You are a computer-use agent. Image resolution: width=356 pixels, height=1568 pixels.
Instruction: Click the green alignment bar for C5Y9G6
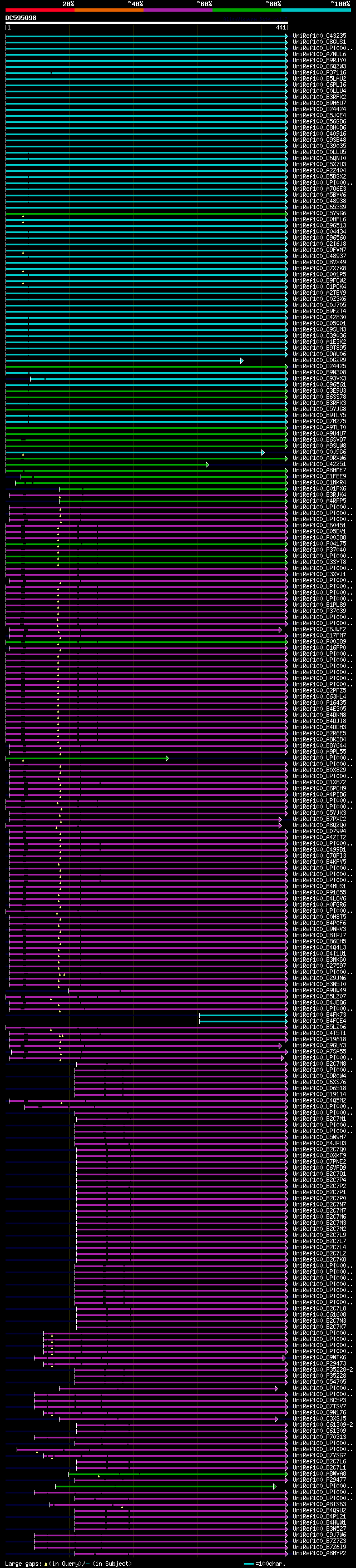tap(147, 213)
